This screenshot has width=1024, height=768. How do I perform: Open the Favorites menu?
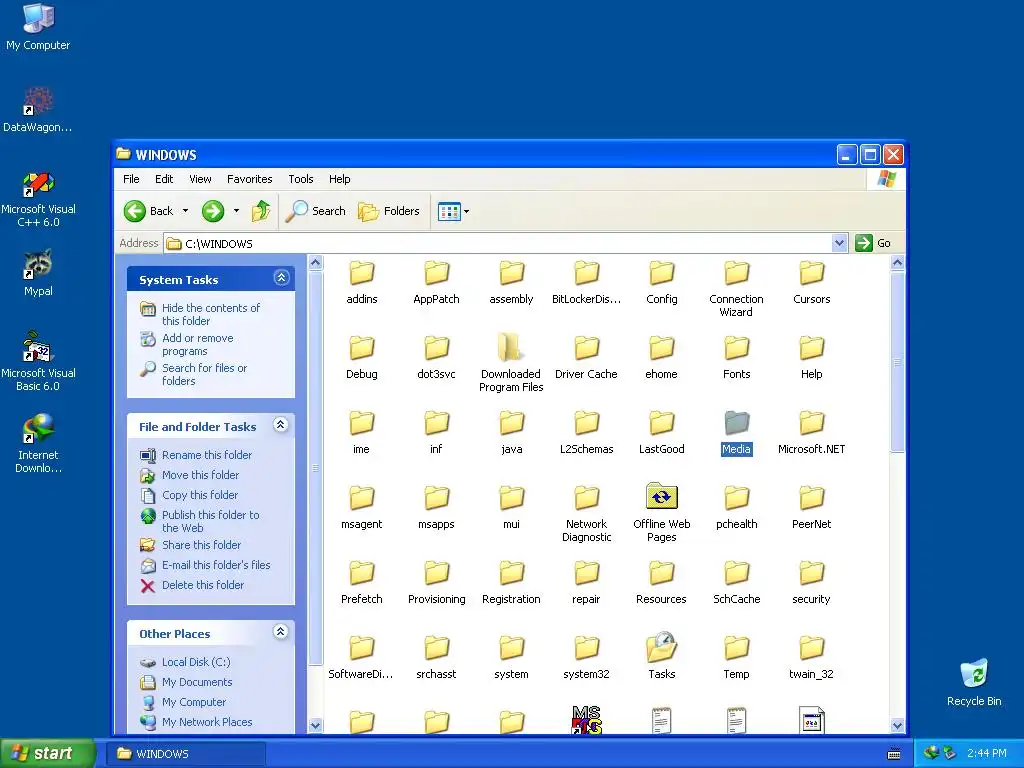pos(249,179)
